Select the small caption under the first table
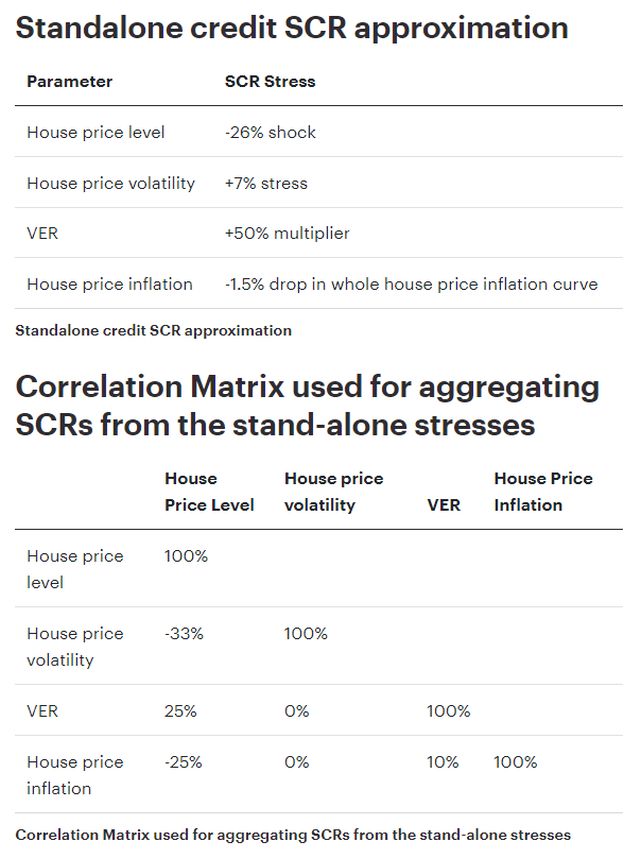The height and width of the screenshot is (859, 624). [x=154, y=330]
